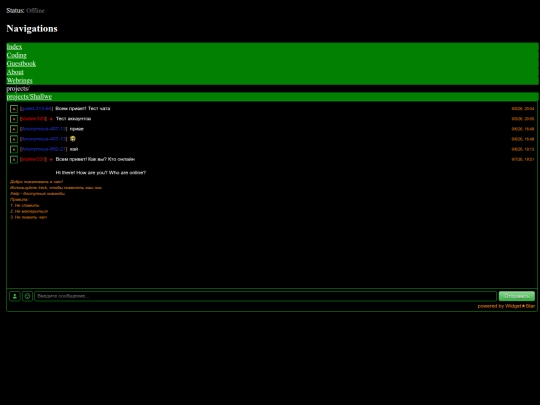The height and width of the screenshot is (405, 540).
Task: Click the laughing emoji in chat
Action: coord(73,139)
